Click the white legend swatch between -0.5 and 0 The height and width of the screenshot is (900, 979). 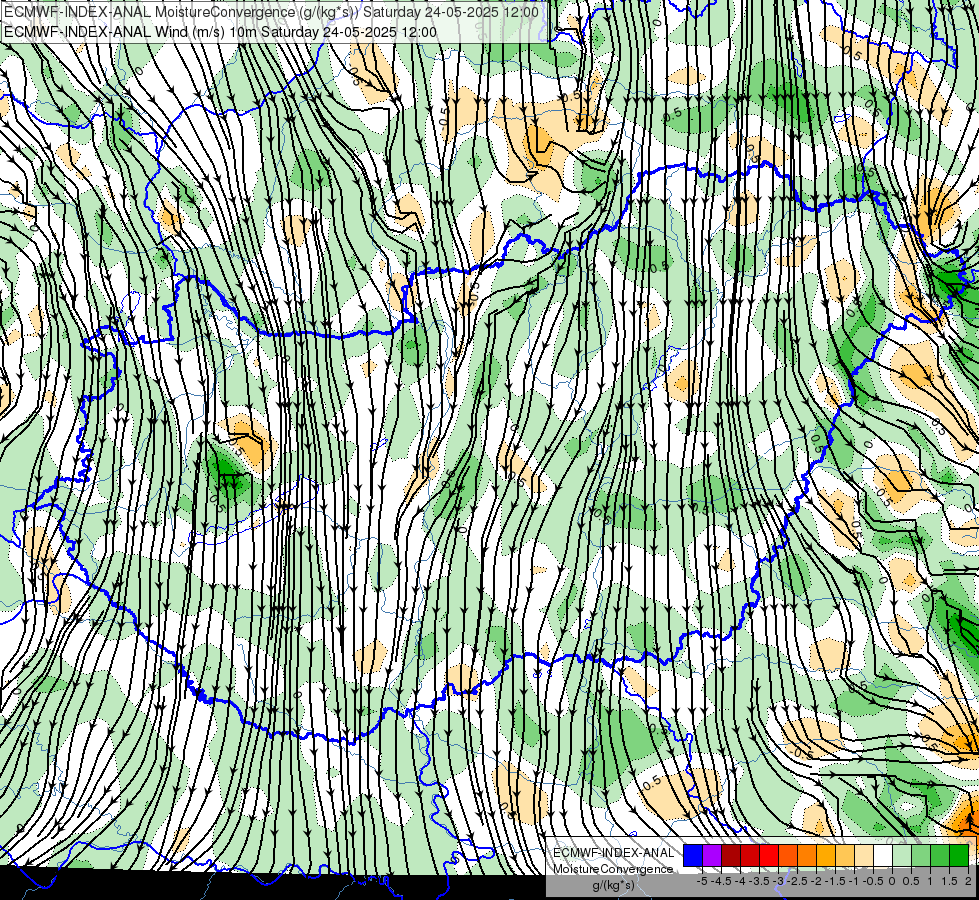point(883,855)
